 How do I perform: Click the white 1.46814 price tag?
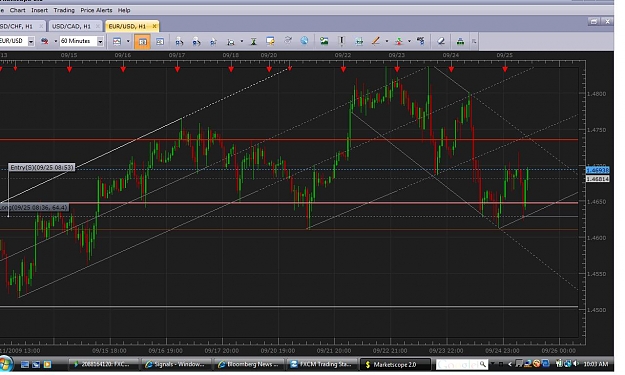coord(597,179)
